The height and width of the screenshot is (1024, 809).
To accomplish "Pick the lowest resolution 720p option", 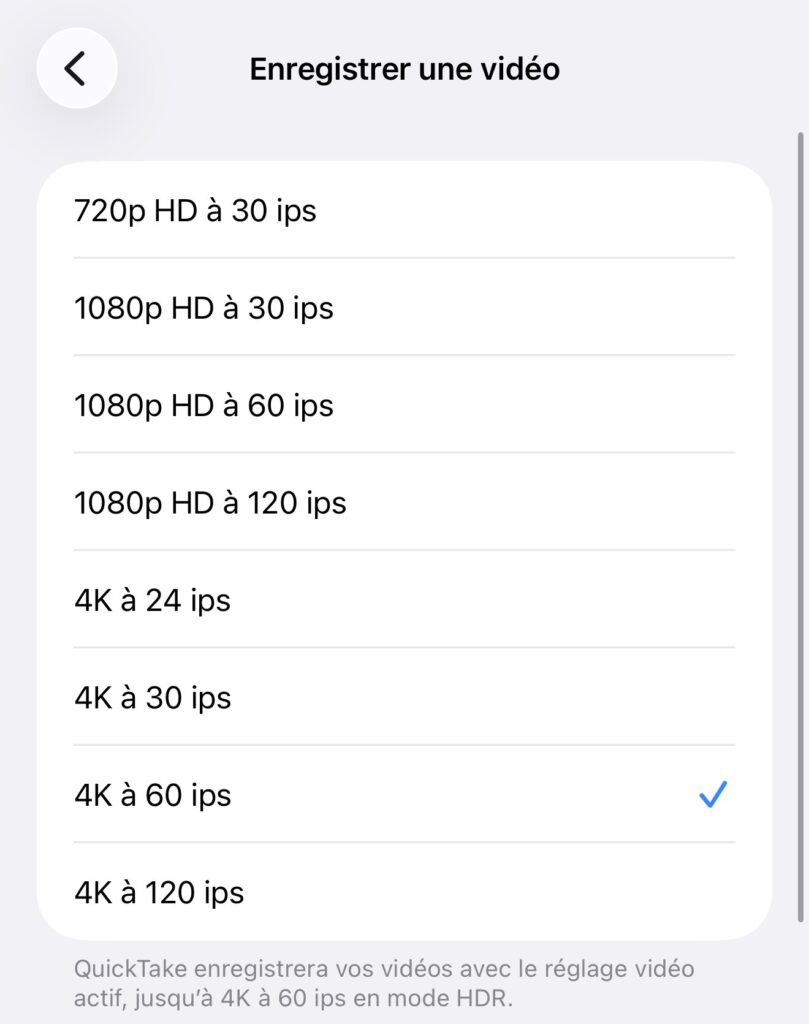I will (195, 211).
